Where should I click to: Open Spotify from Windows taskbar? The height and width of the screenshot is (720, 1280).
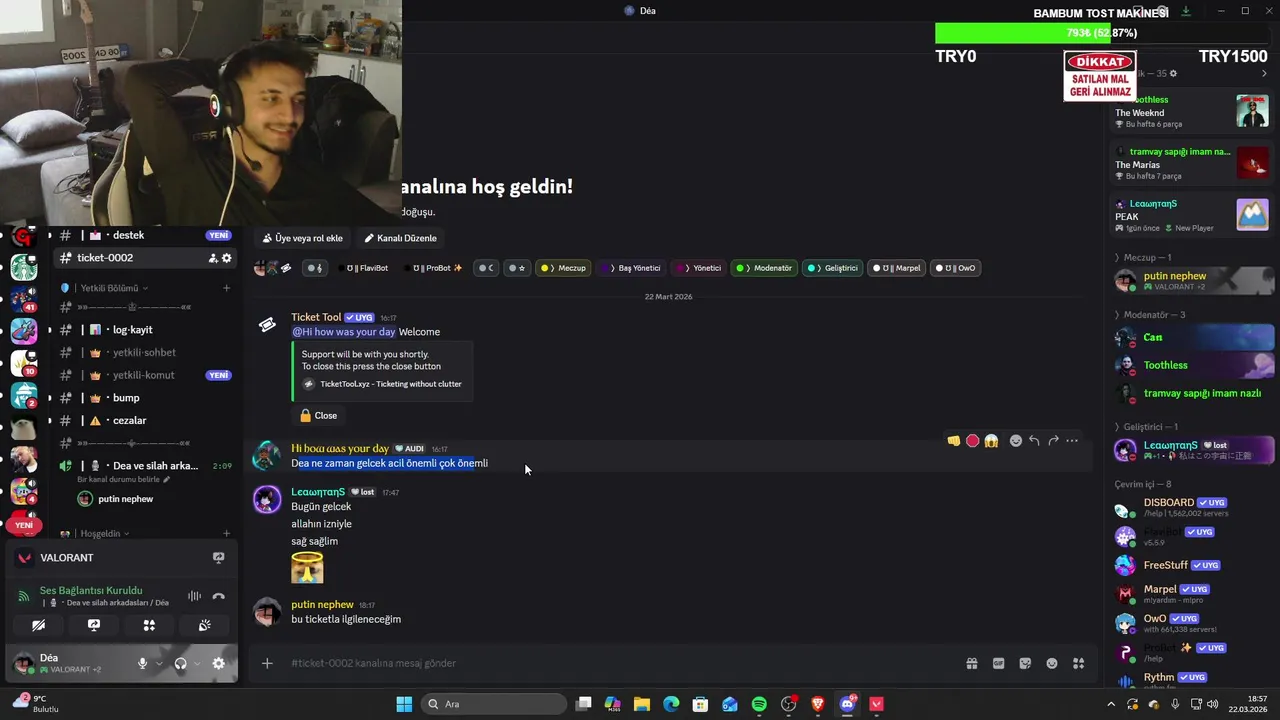pos(759,704)
